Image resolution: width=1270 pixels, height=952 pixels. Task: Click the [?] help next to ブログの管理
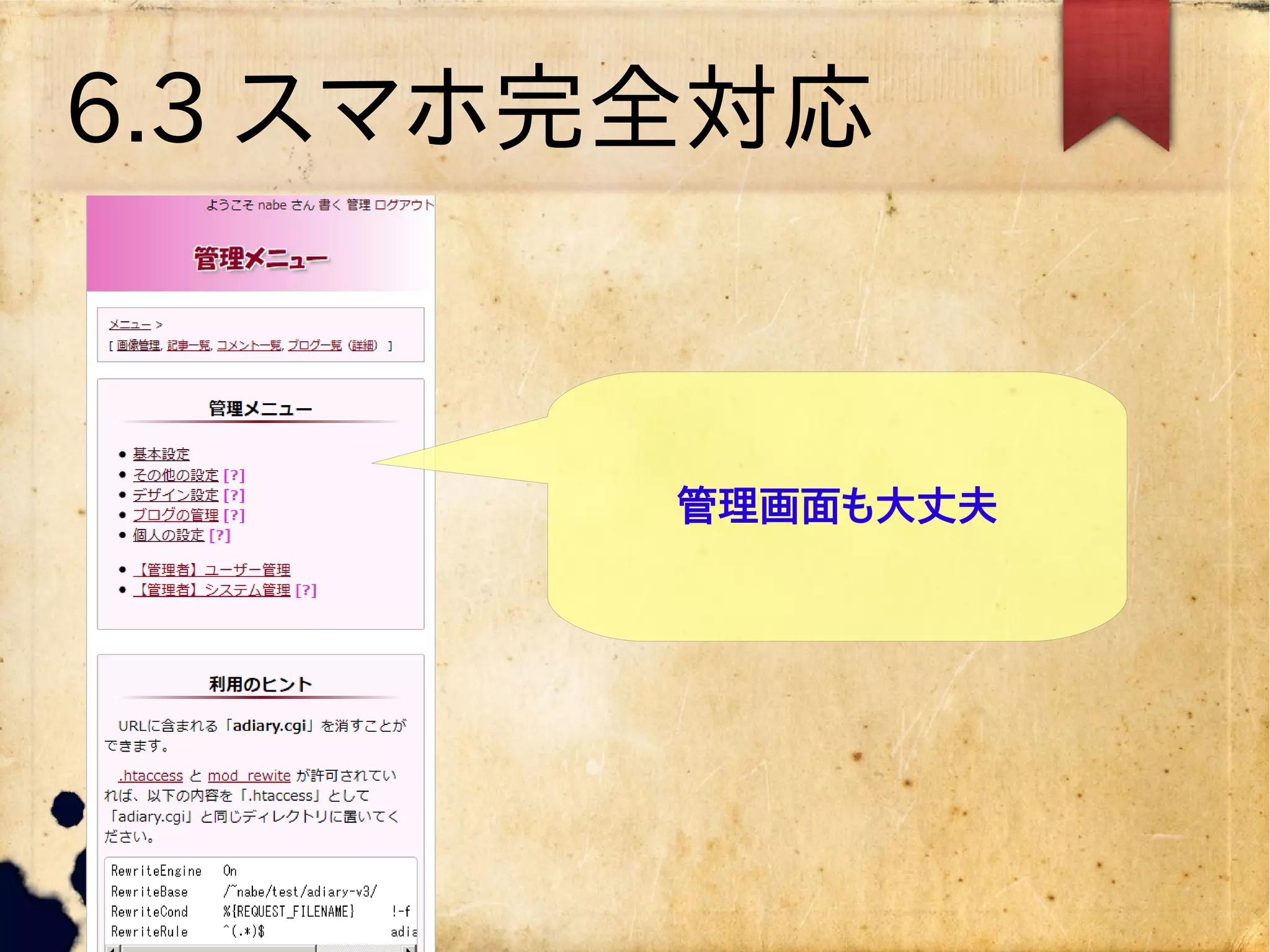tap(234, 515)
